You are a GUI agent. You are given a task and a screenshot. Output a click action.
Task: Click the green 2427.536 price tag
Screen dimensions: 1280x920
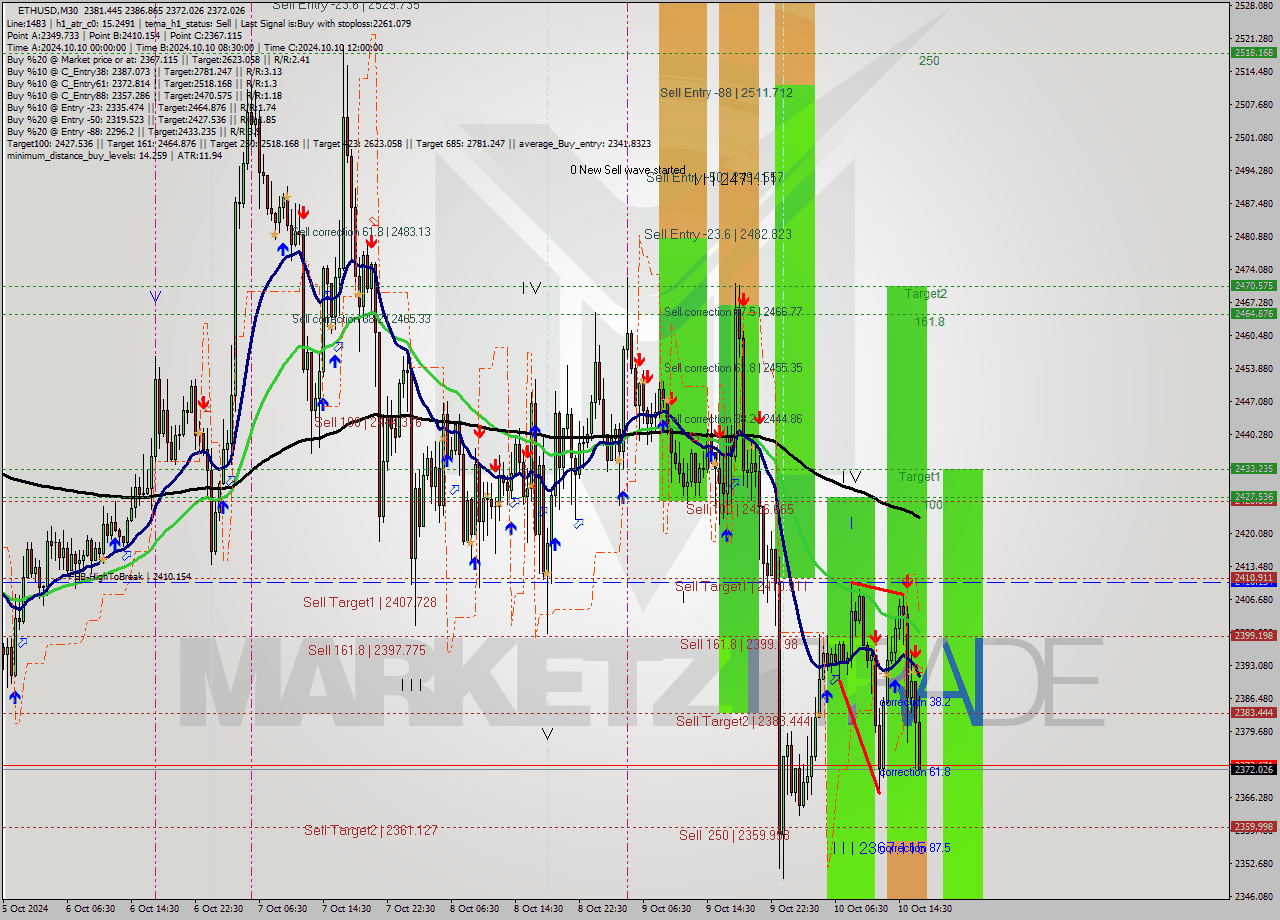point(1253,496)
